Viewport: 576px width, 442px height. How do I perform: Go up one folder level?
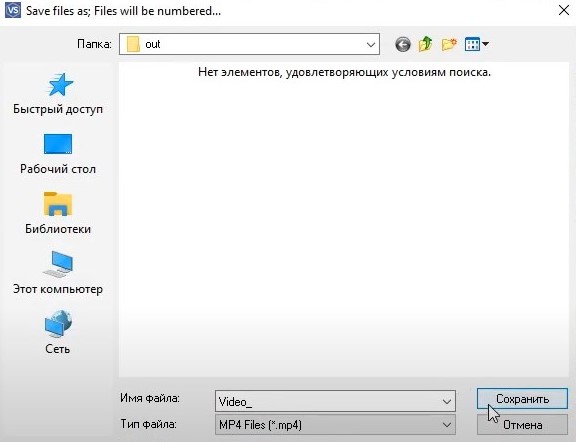pyautogui.click(x=425, y=44)
